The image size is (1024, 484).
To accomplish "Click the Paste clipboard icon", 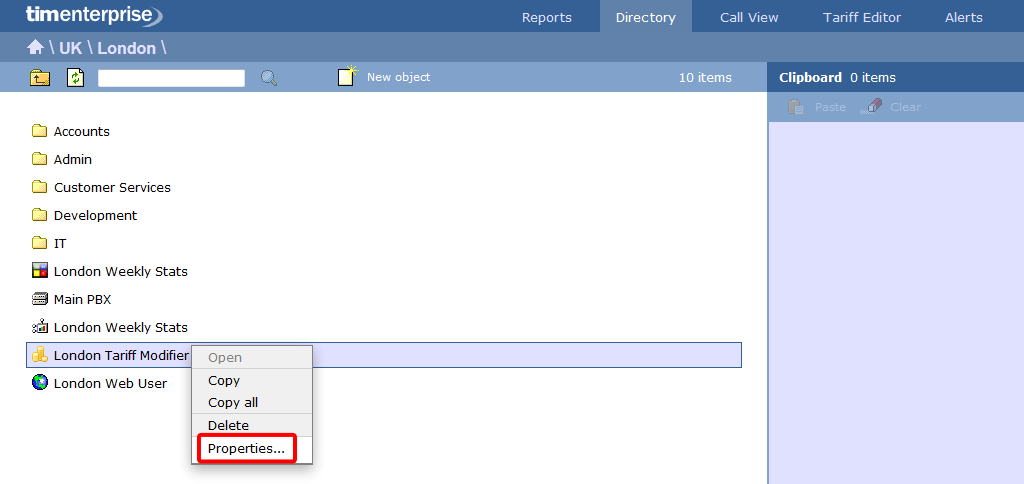I will tap(796, 107).
